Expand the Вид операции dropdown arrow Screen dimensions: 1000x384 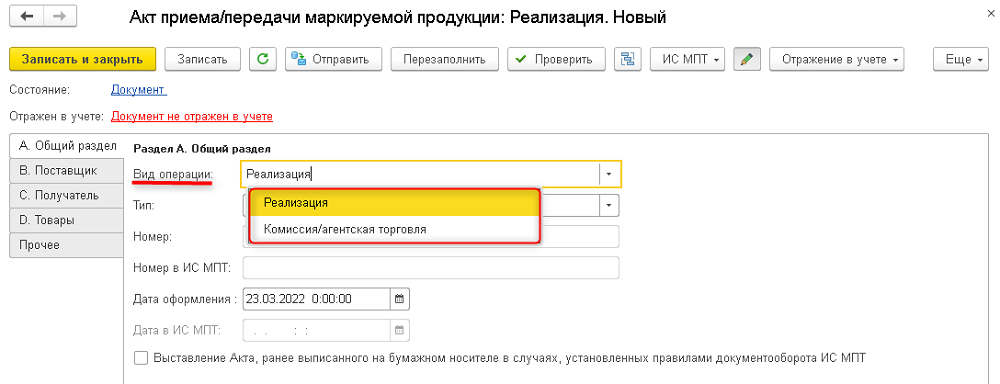tap(609, 174)
